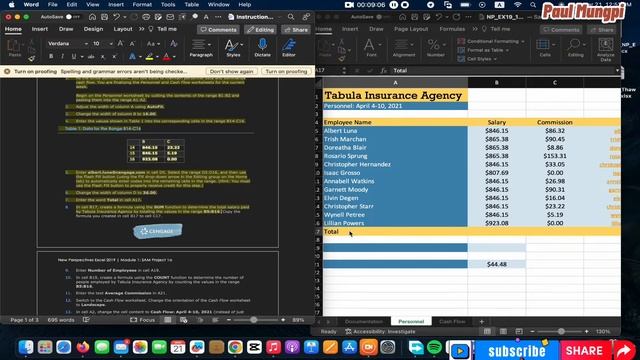Open the Undo history dropdown in Word
Viewport: 640px width, 360px height.
click(x=124, y=17)
